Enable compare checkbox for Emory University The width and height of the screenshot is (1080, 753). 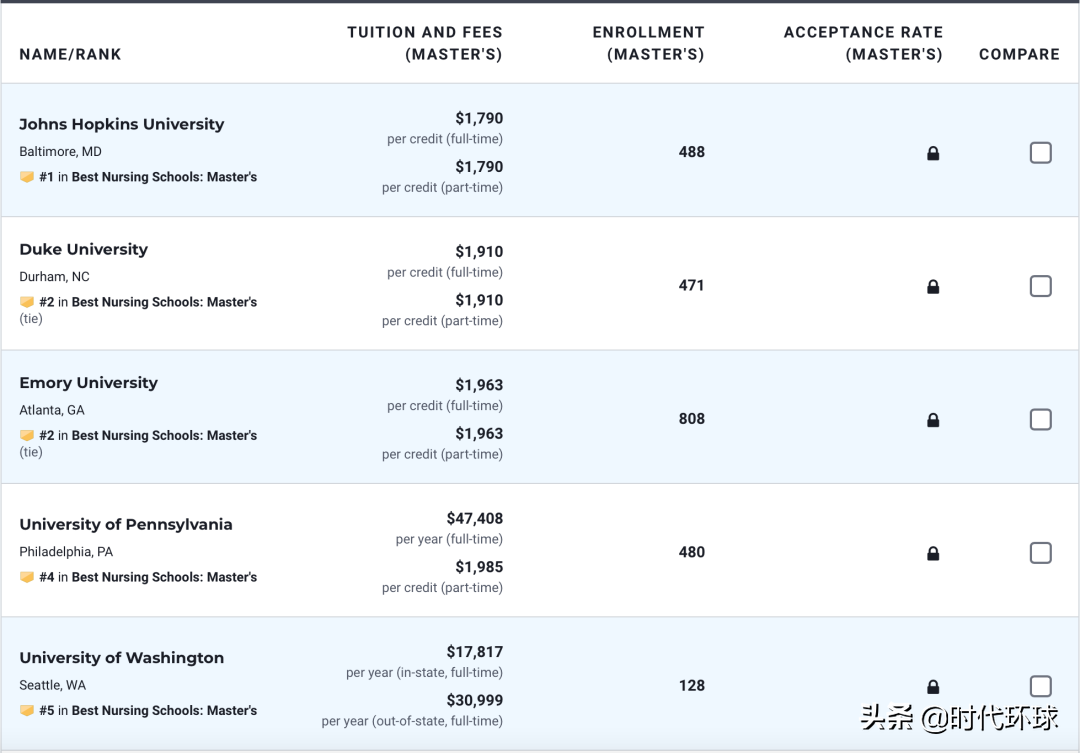click(x=1040, y=419)
